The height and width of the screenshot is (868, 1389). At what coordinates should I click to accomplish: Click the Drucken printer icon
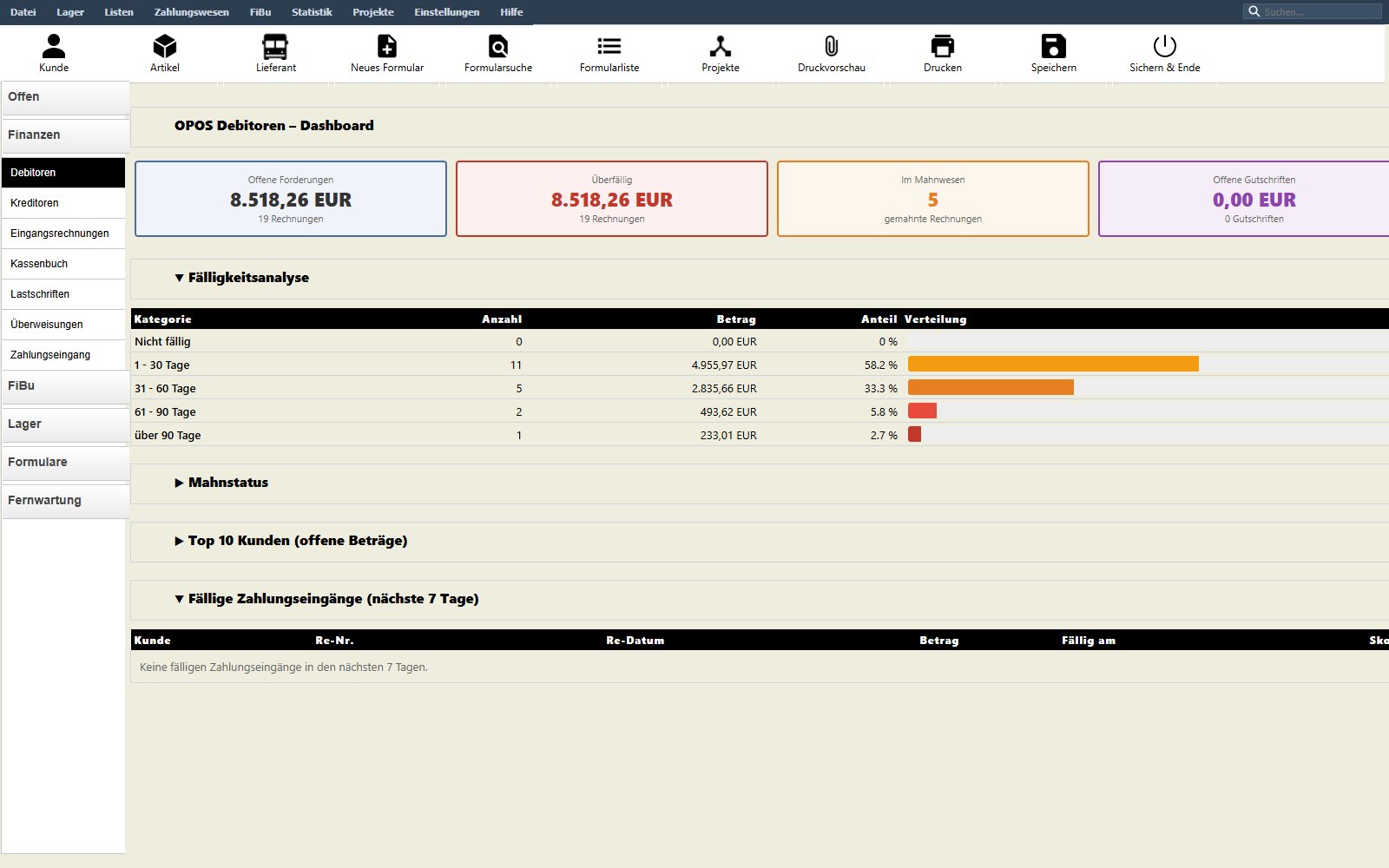coord(943,46)
